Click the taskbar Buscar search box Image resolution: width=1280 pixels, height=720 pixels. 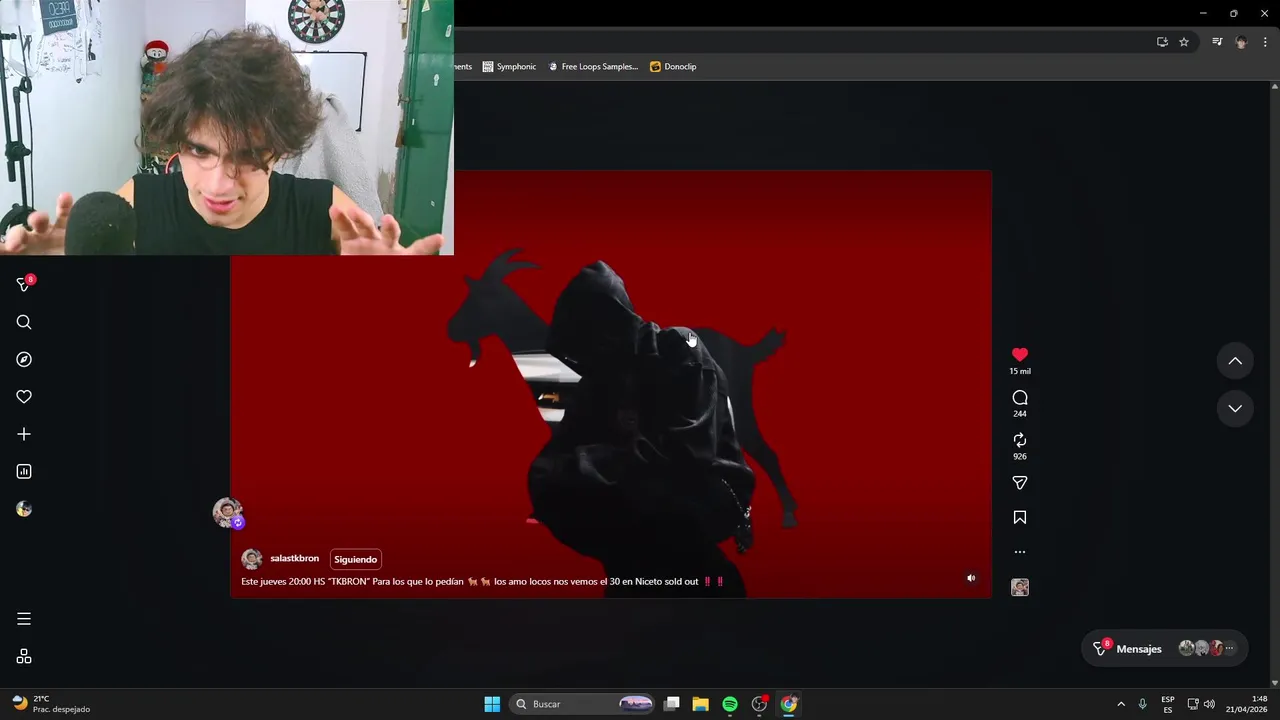[x=582, y=704]
